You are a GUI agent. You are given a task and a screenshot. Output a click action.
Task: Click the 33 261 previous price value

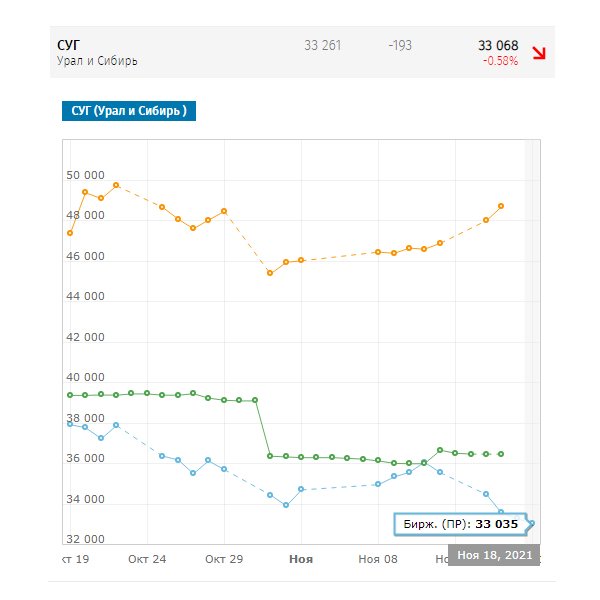323,46
